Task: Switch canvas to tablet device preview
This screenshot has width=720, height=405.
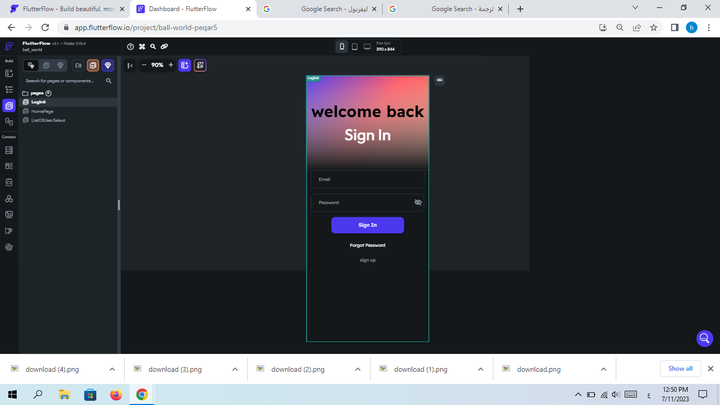Action: [x=354, y=47]
